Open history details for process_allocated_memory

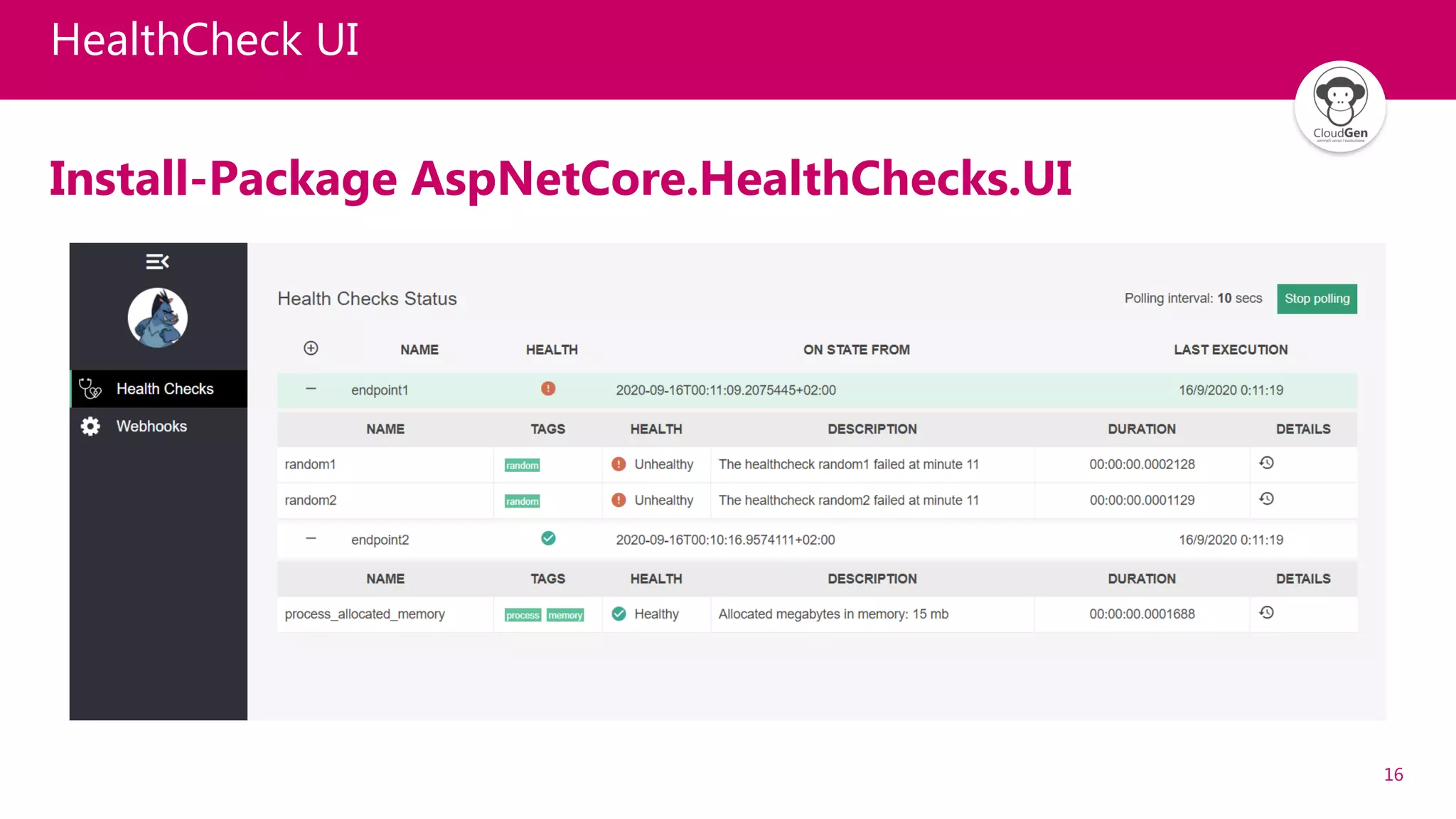coord(1267,613)
